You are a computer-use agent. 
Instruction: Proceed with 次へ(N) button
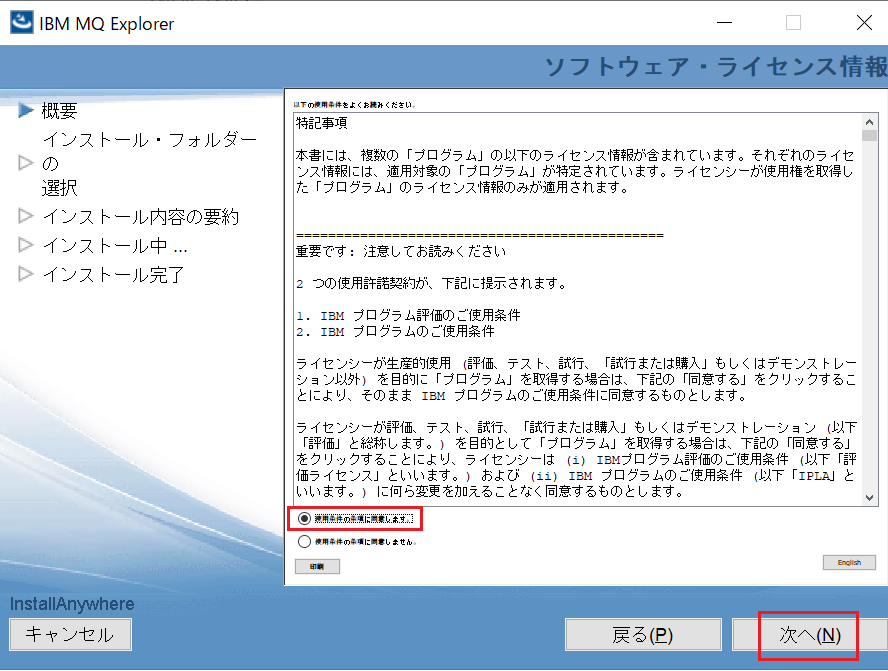point(810,635)
